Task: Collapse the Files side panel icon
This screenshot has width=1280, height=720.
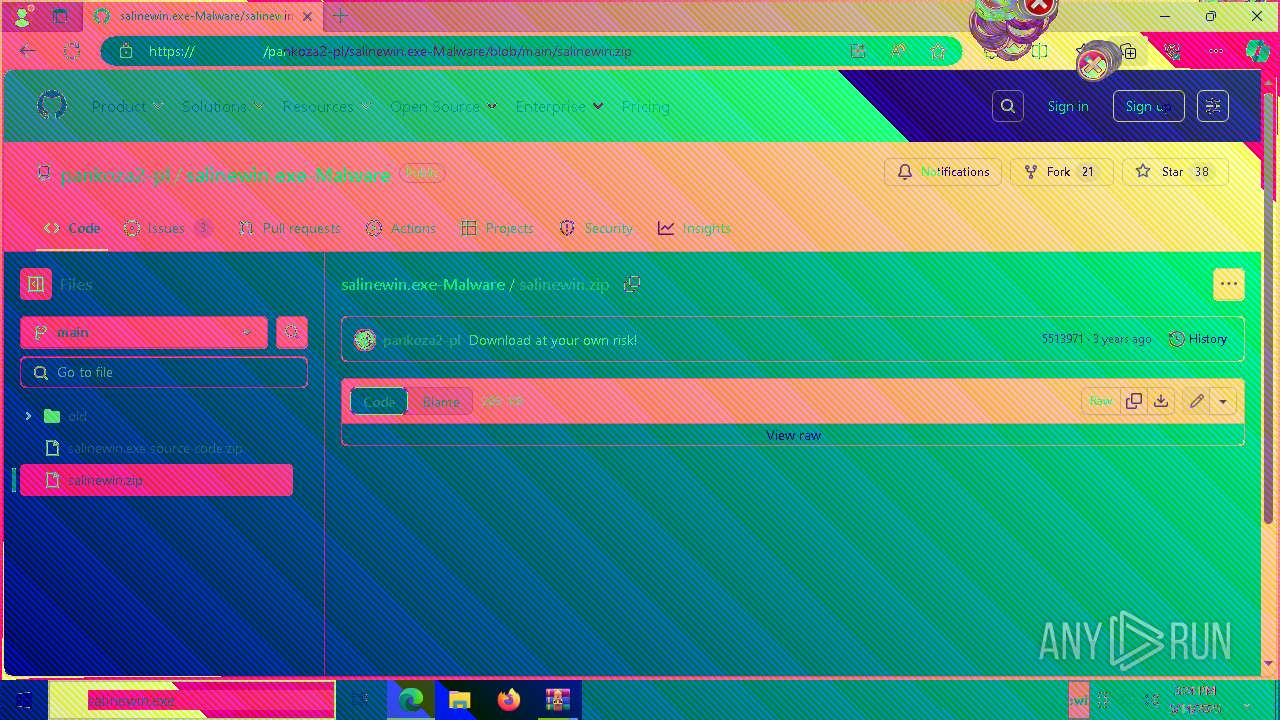Action: [36, 284]
